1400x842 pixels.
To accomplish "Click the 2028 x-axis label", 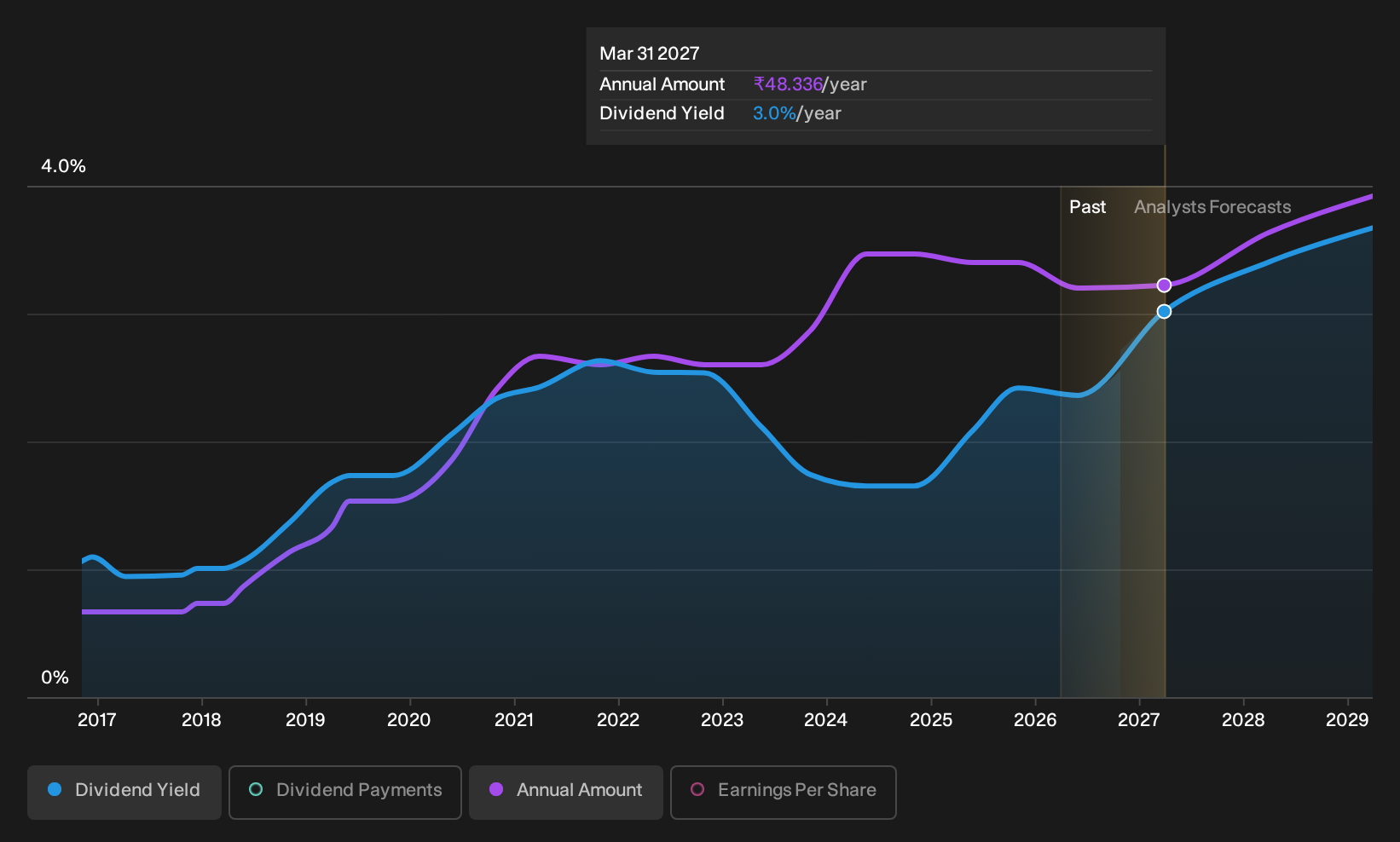I will 1243,720.
